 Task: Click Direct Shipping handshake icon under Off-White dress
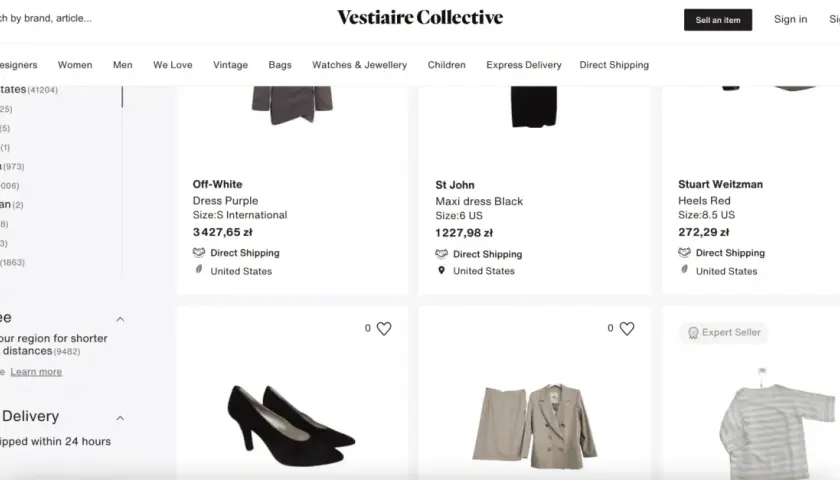tap(199, 252)
